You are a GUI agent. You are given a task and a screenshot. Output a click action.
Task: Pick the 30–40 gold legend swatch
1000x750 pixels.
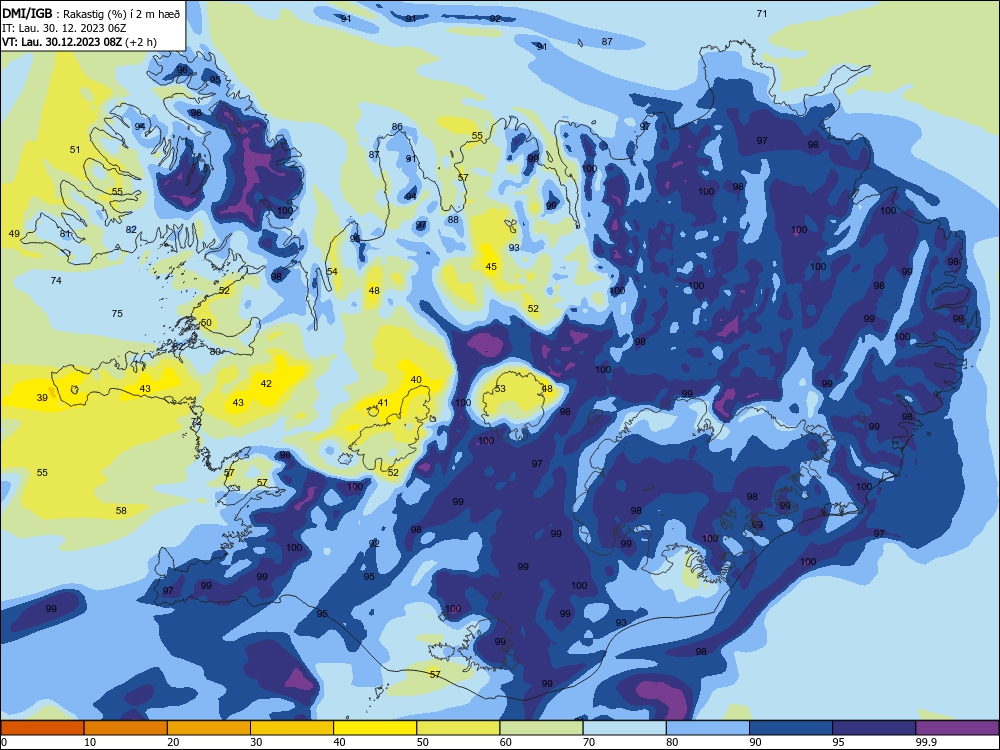click(x=292, y=728)
